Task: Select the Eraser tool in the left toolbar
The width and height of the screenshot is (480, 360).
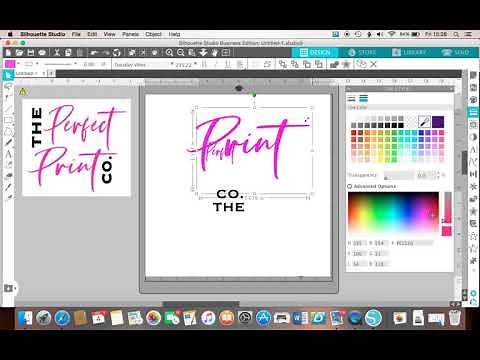Action: (x=8, y=176)
